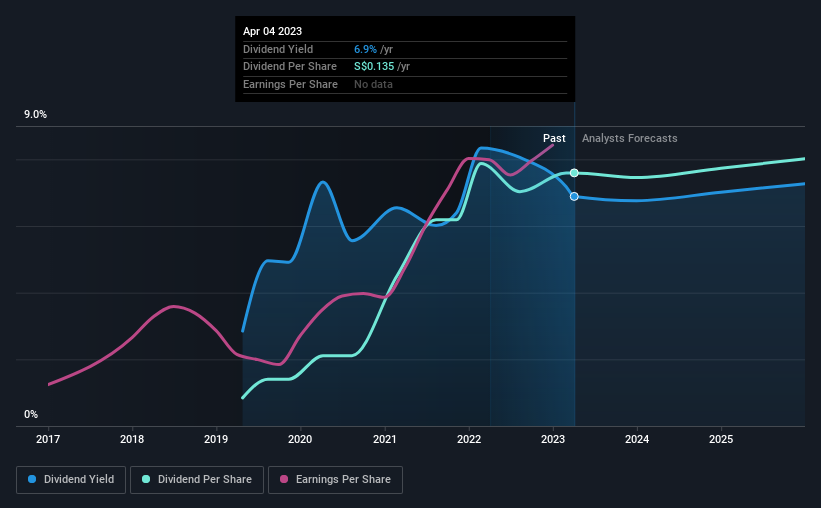Click the teal Dividend Per Share legend dot
Screen dimensions: 821x508
click(146, 479)
